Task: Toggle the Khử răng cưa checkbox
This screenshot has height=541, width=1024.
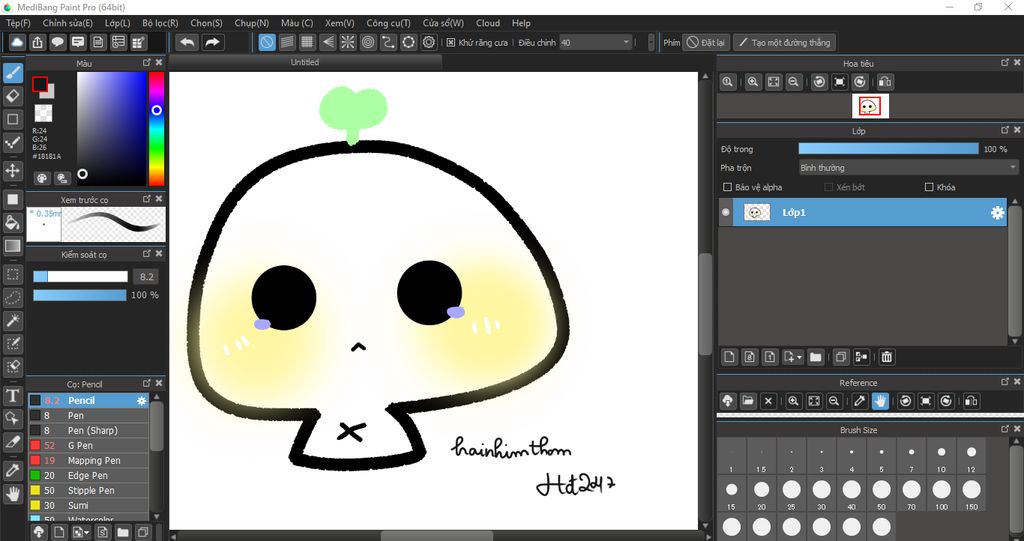Action: 451,43
